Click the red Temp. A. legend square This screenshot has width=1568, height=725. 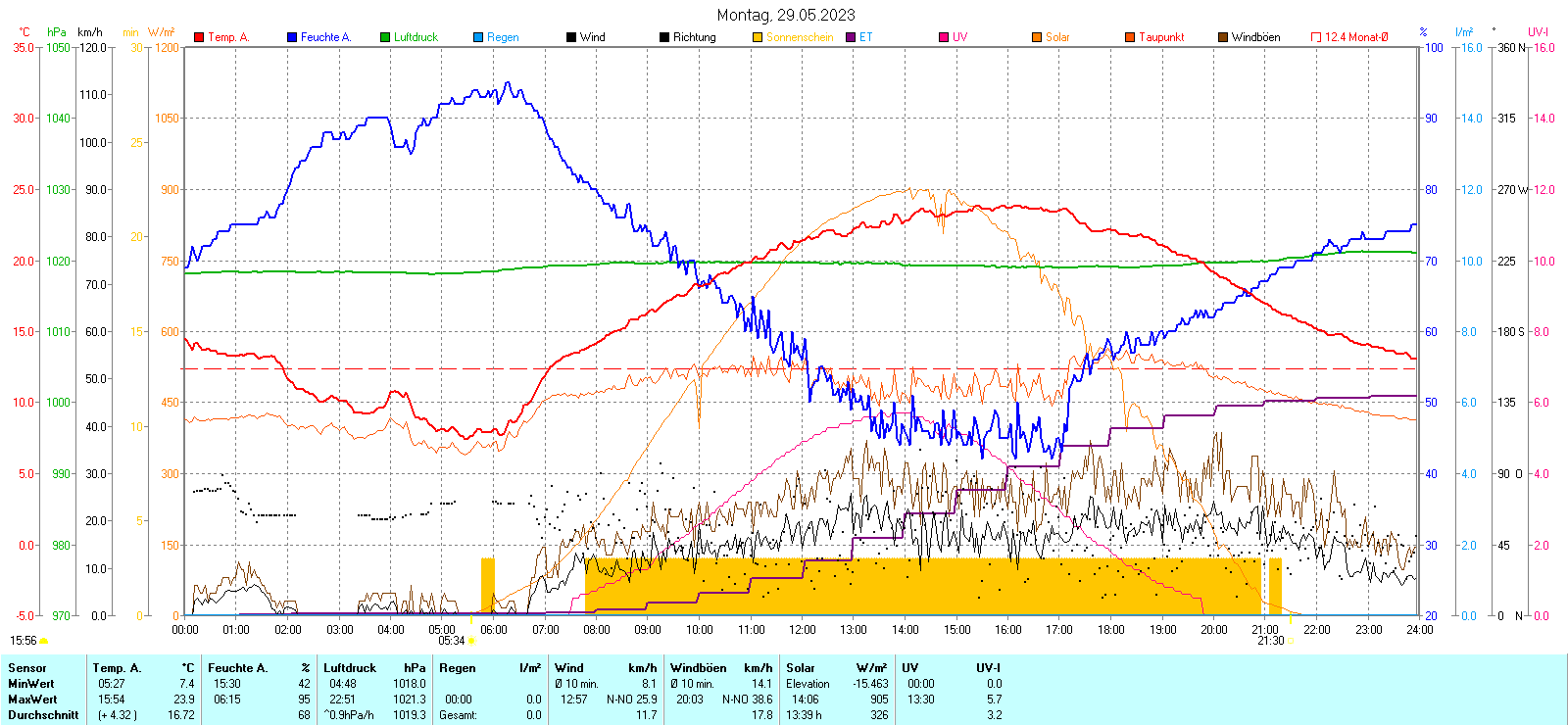199,37
